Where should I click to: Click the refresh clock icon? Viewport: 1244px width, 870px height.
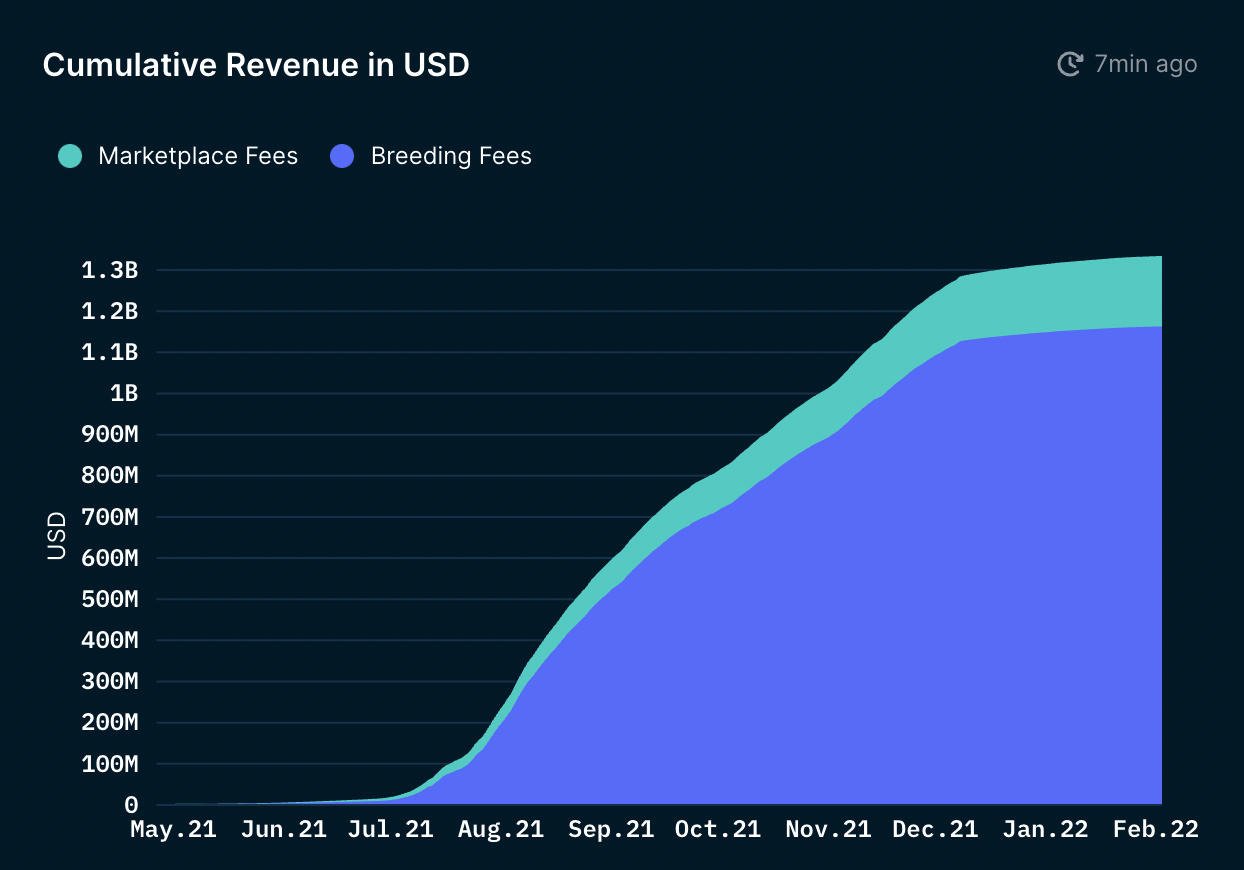(1070, 64)
